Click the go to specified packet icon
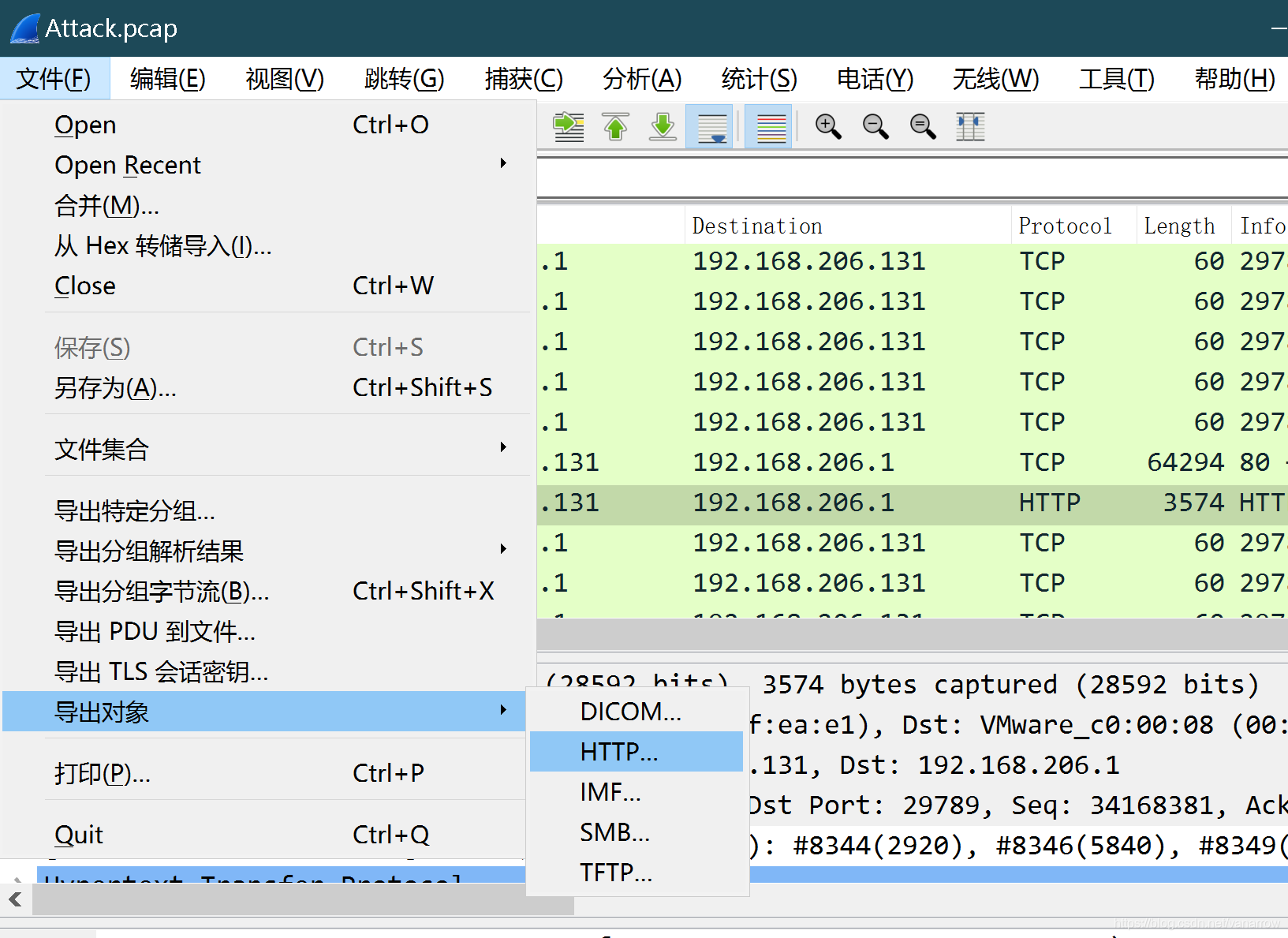1288x938 pixels. [568, 126]
